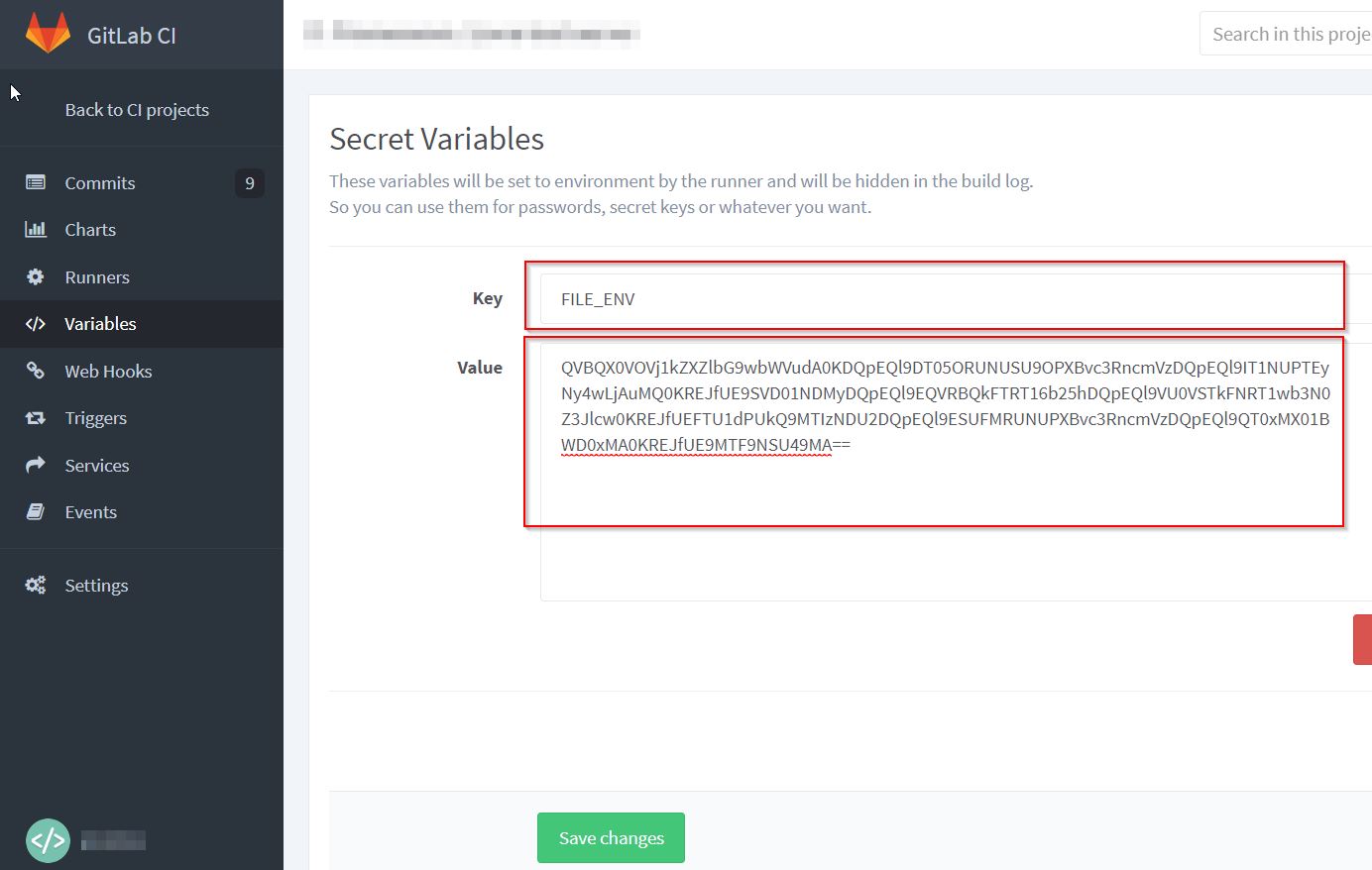
Task: Select the Events book icon
Action: 35,511
